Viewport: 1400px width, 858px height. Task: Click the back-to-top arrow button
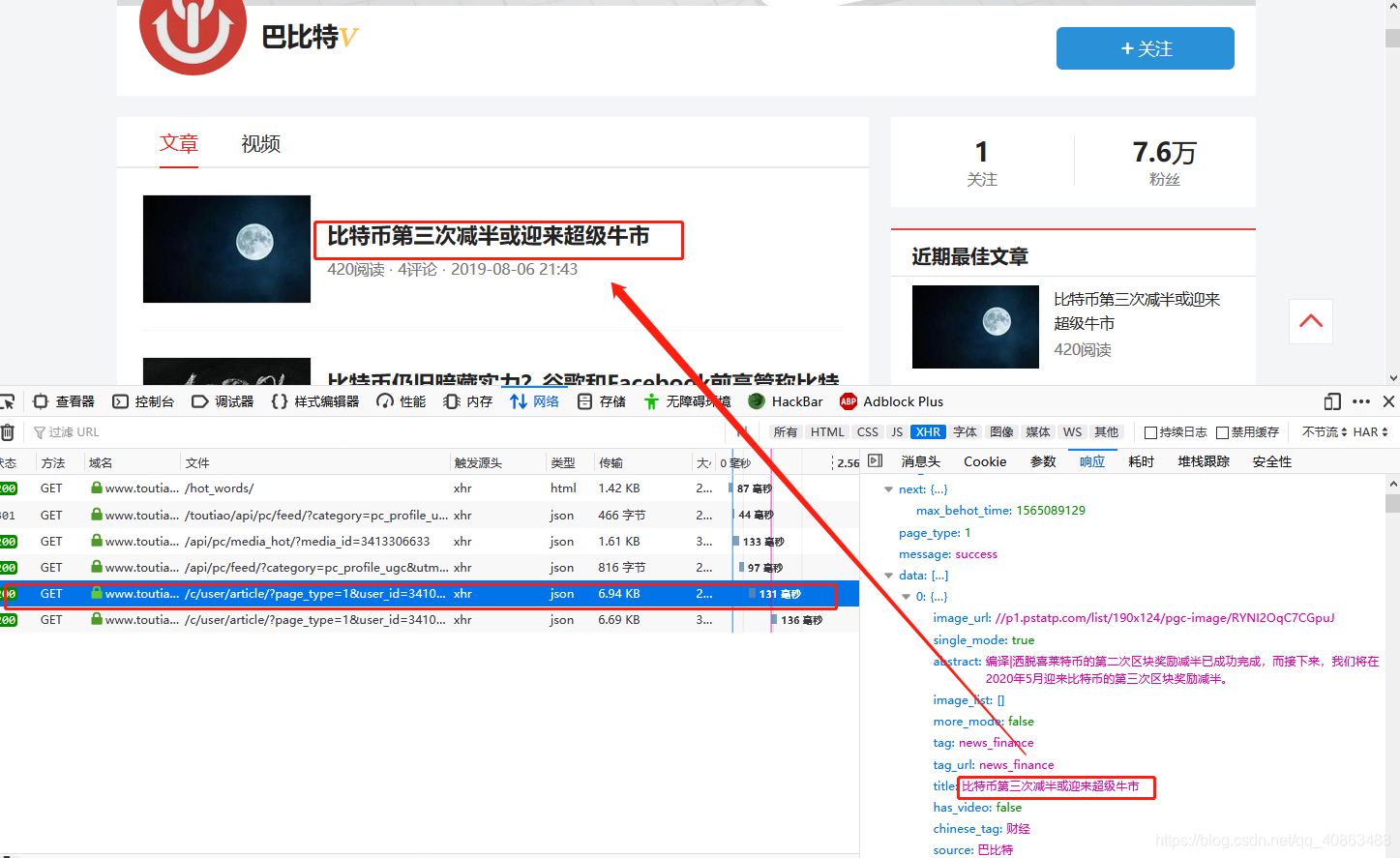click(x=1311, y=321)
